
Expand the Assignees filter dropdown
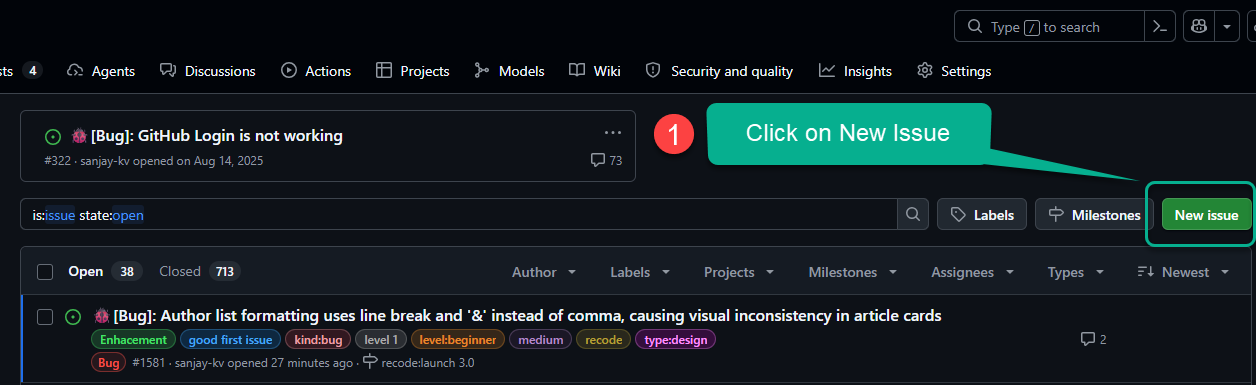[x=973, y=272]
